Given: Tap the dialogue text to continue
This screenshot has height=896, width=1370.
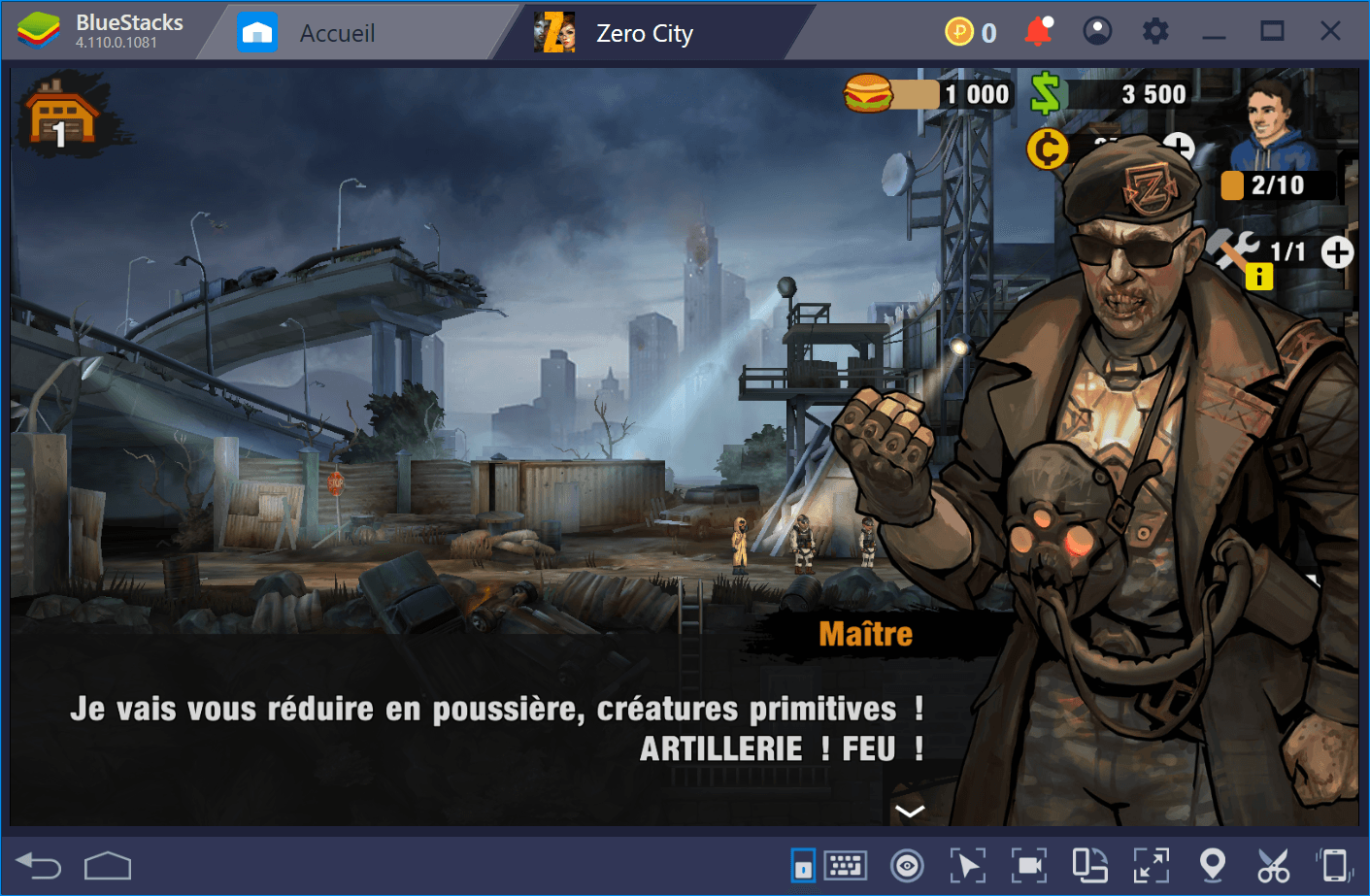Looking at the screenshot, I should [496, 728].
